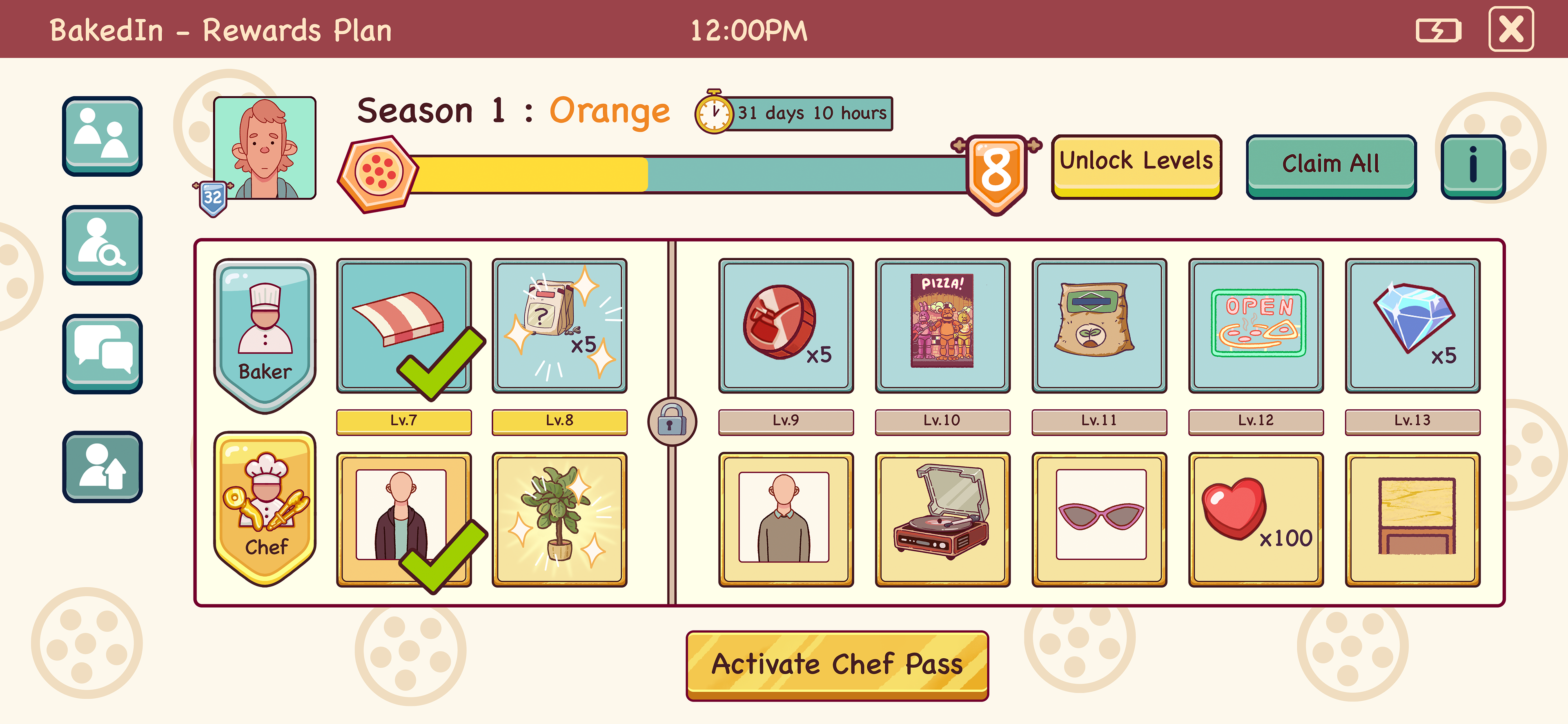Click the Unlock Levels button
The width and height of the screenshot is (1568, 724).
(x=1136, y=167)
